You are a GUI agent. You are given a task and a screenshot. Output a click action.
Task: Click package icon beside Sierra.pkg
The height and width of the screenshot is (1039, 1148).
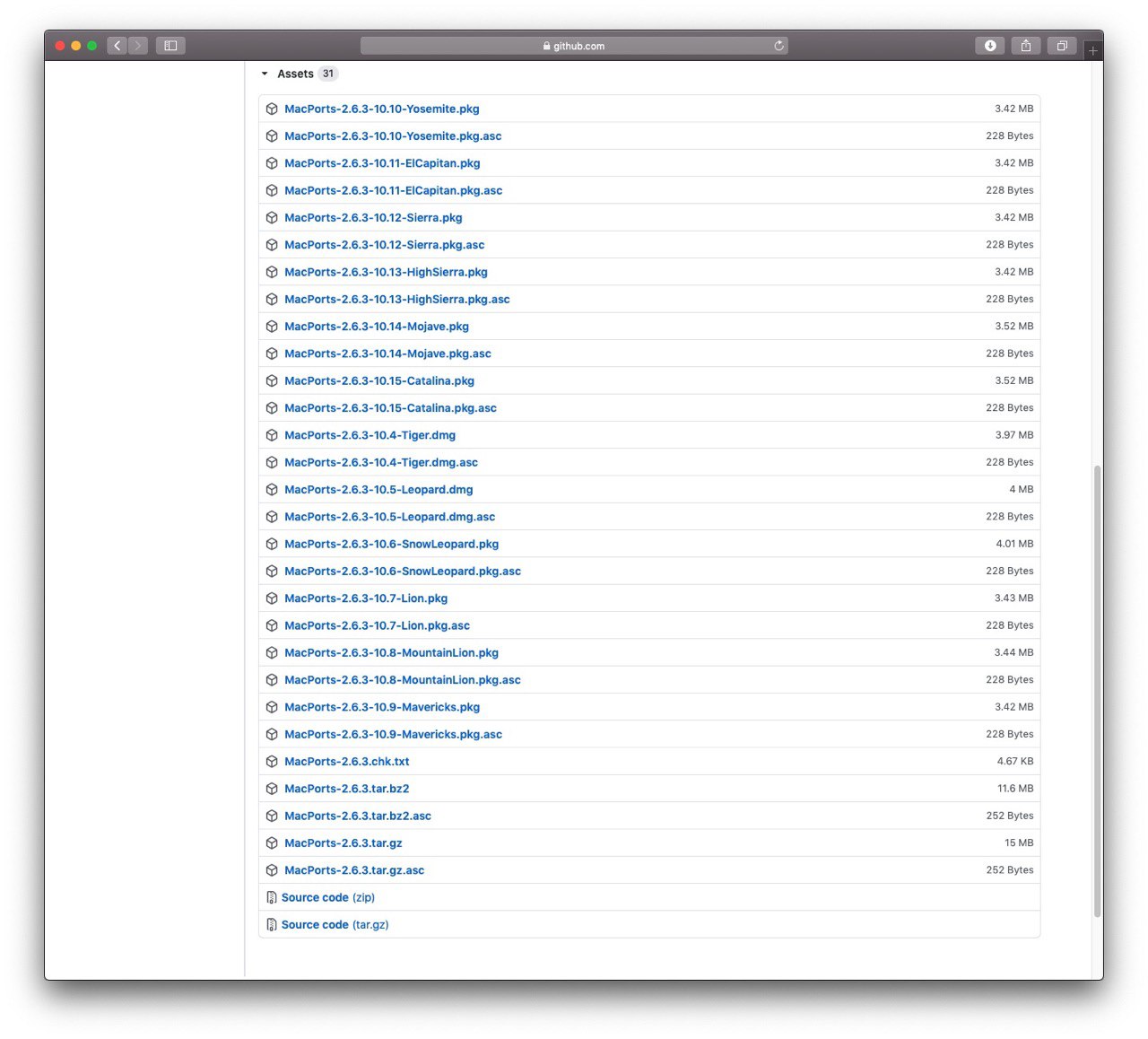272,218
